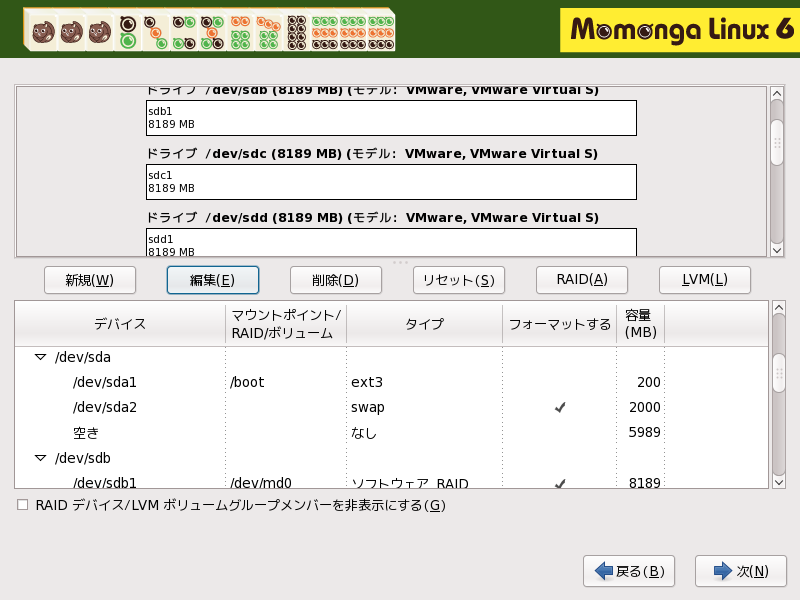Proceed with the 次(N) next button
Image resolution: width=800 pixels, height=600 pixels.
(741, 571)
